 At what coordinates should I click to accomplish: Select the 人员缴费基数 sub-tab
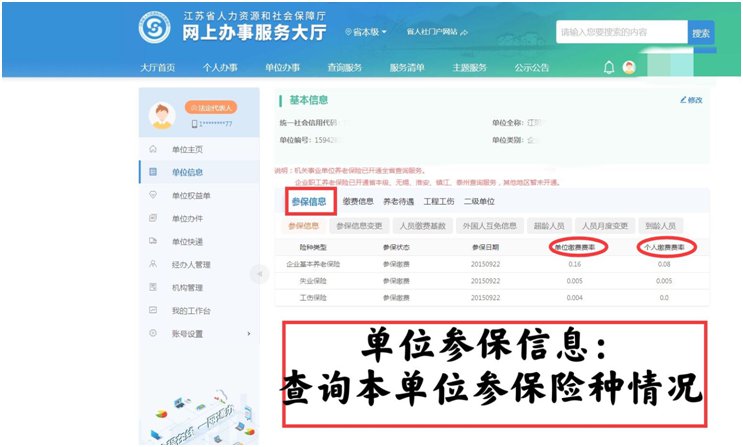(x=419, y=226)
